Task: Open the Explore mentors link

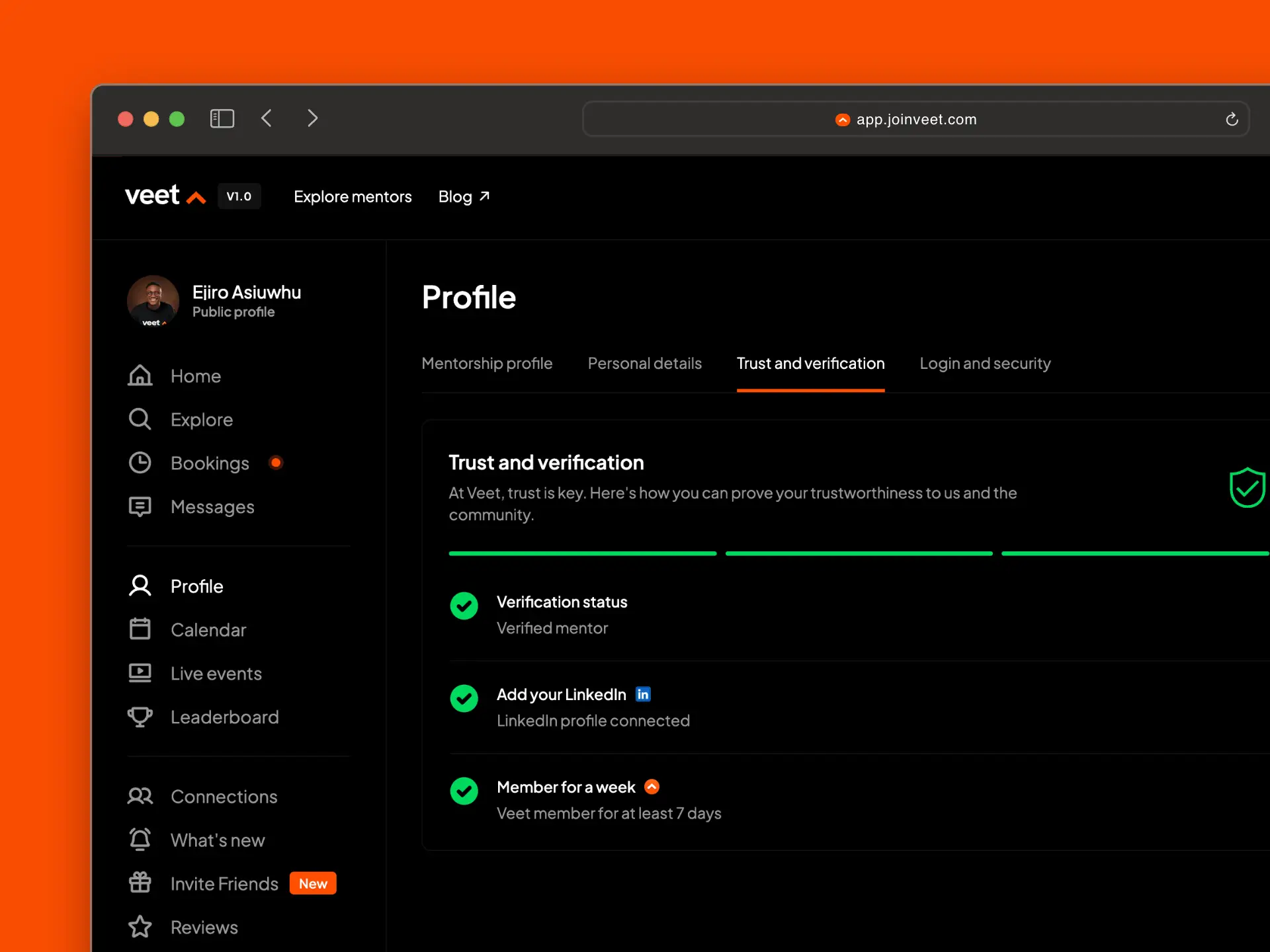Action: (353, 197)
